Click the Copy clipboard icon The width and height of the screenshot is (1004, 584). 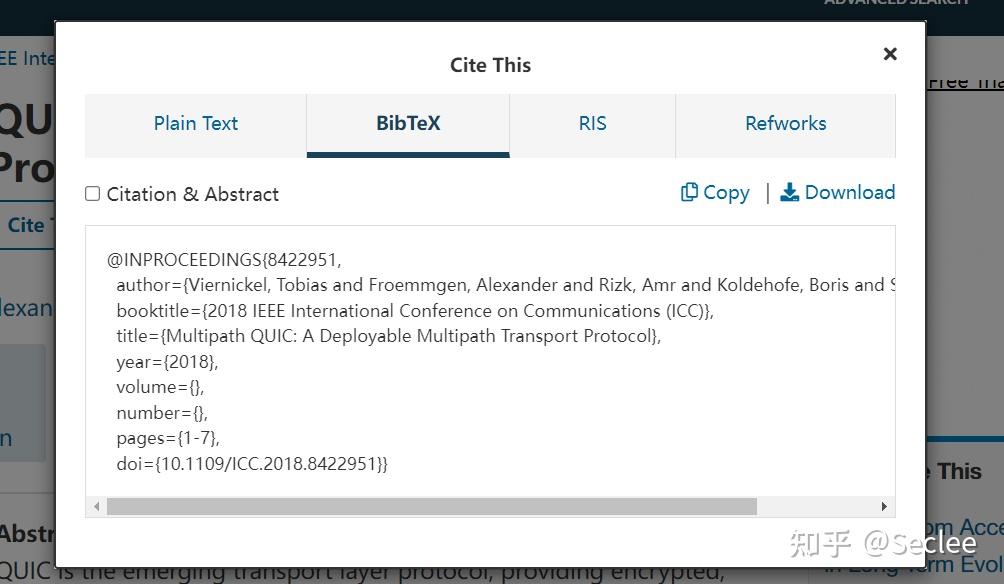pyautogui.click(x=689, y=192)
